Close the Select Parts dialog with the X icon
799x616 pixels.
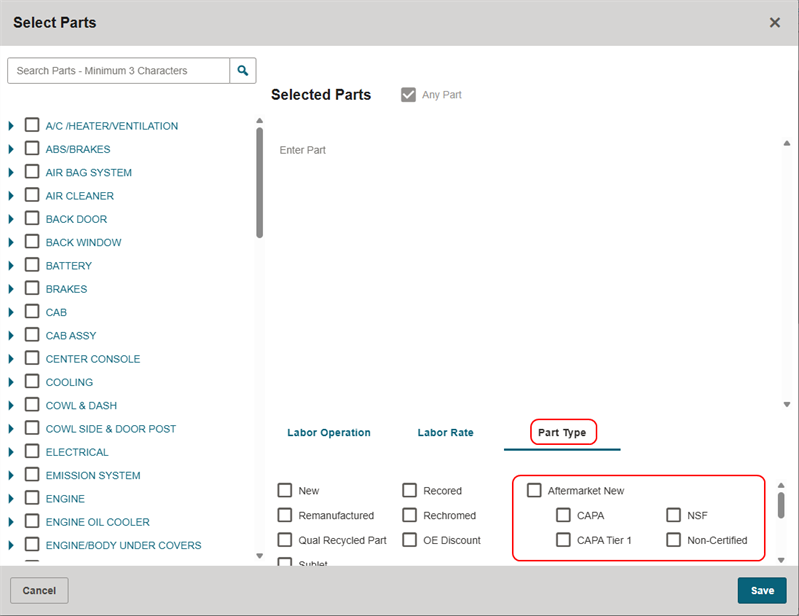pyautogui.click(x=775, y=23)
